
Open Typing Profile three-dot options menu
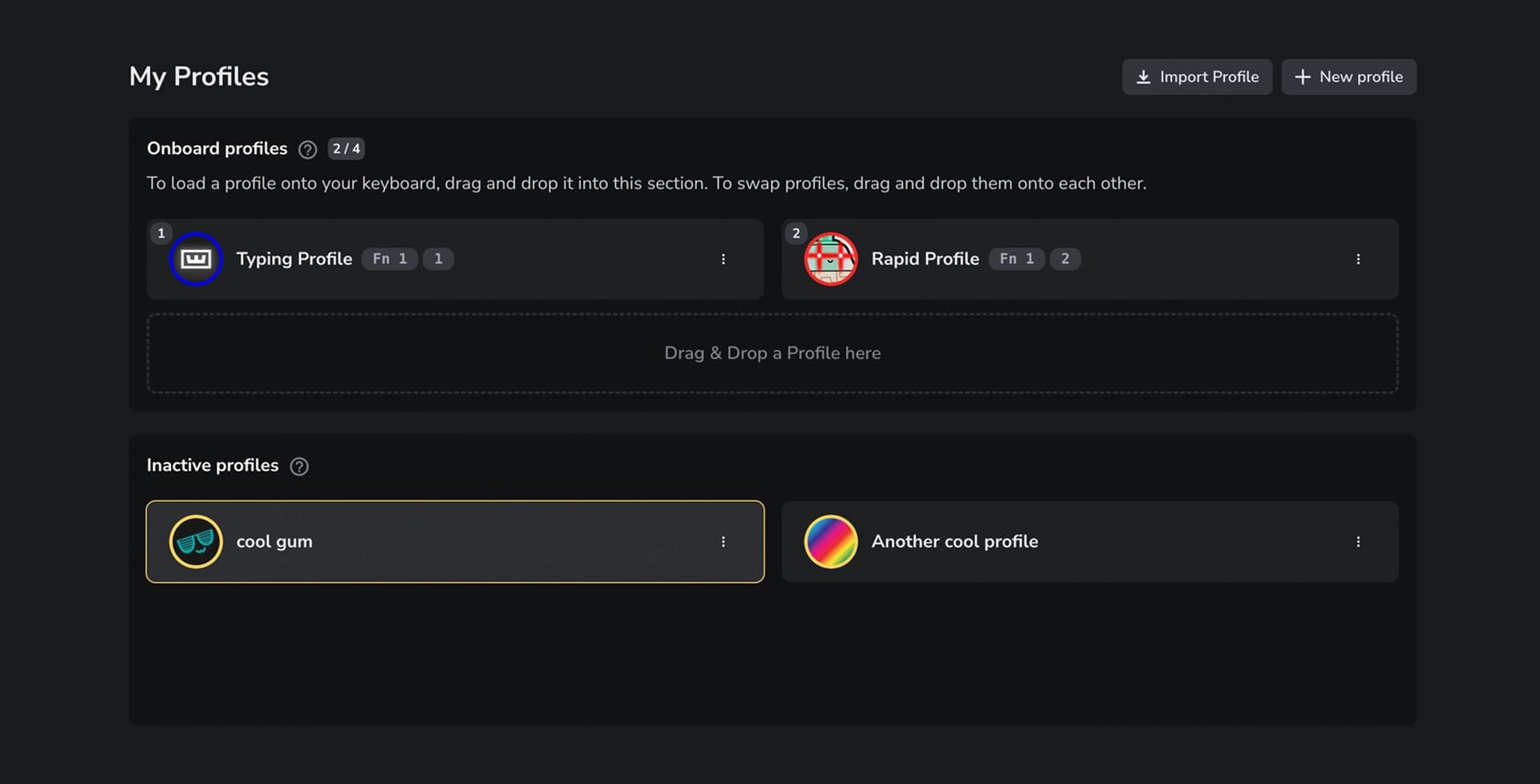click(723, 259)
